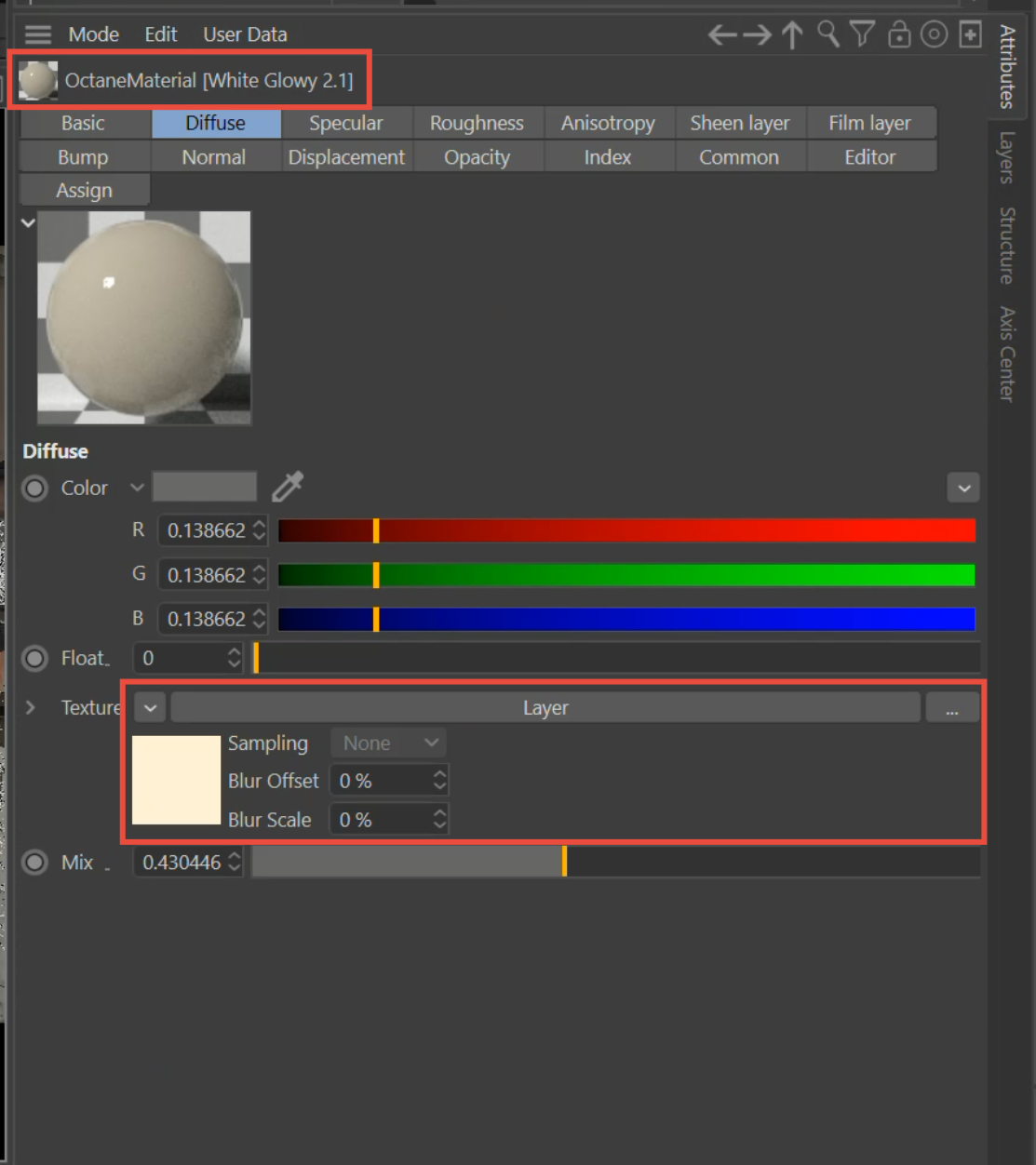Open the Roughness tab
The width and height of the screenshot is (1036, 1165).
[477, 123]
